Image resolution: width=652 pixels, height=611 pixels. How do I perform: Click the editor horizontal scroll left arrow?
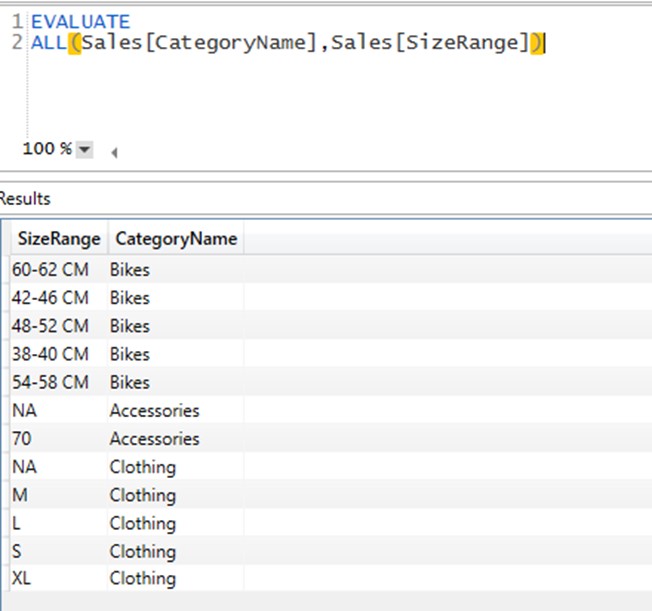(114, 153)
